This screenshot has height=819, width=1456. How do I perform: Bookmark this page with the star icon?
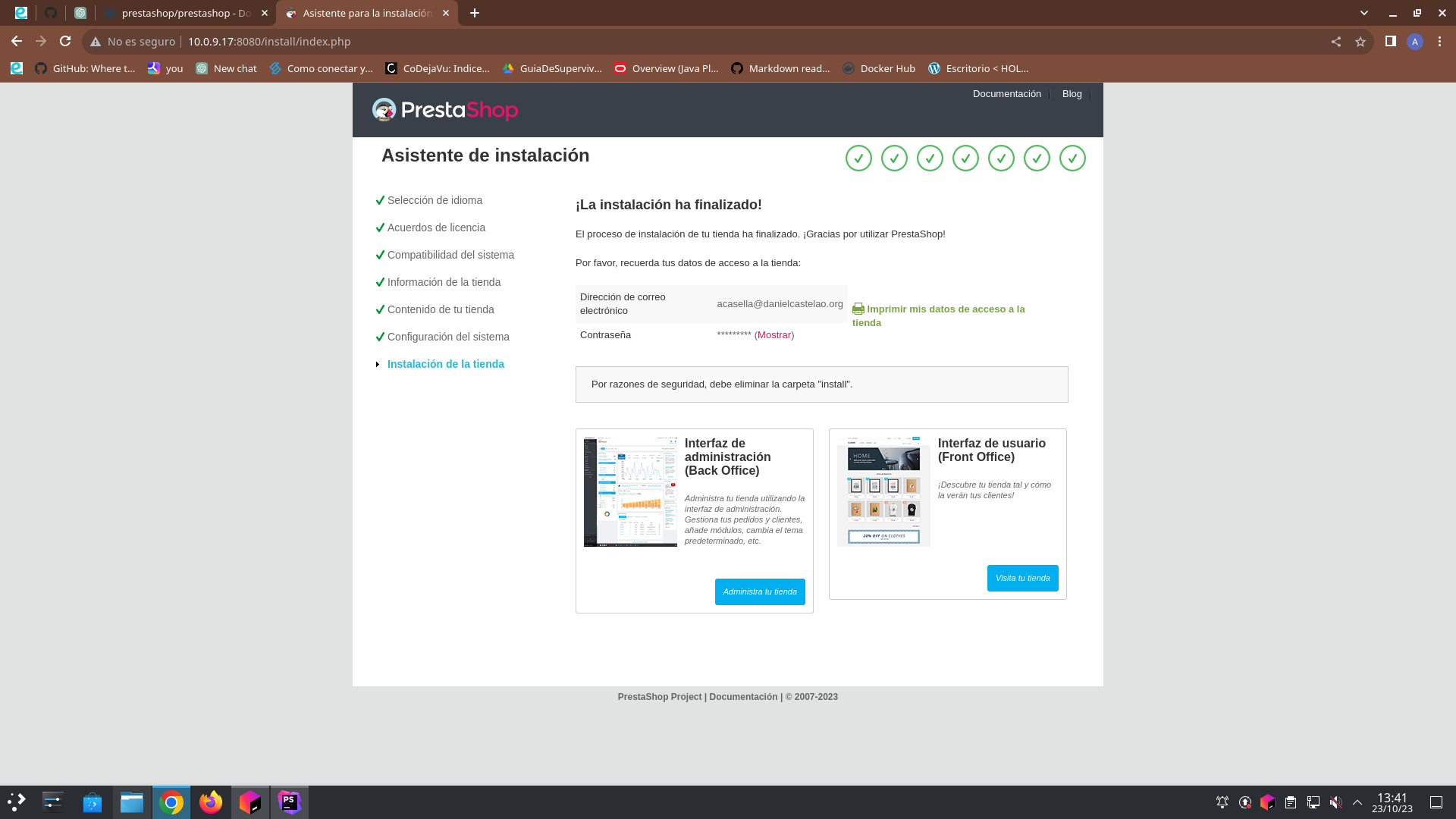pos(1360,42)
